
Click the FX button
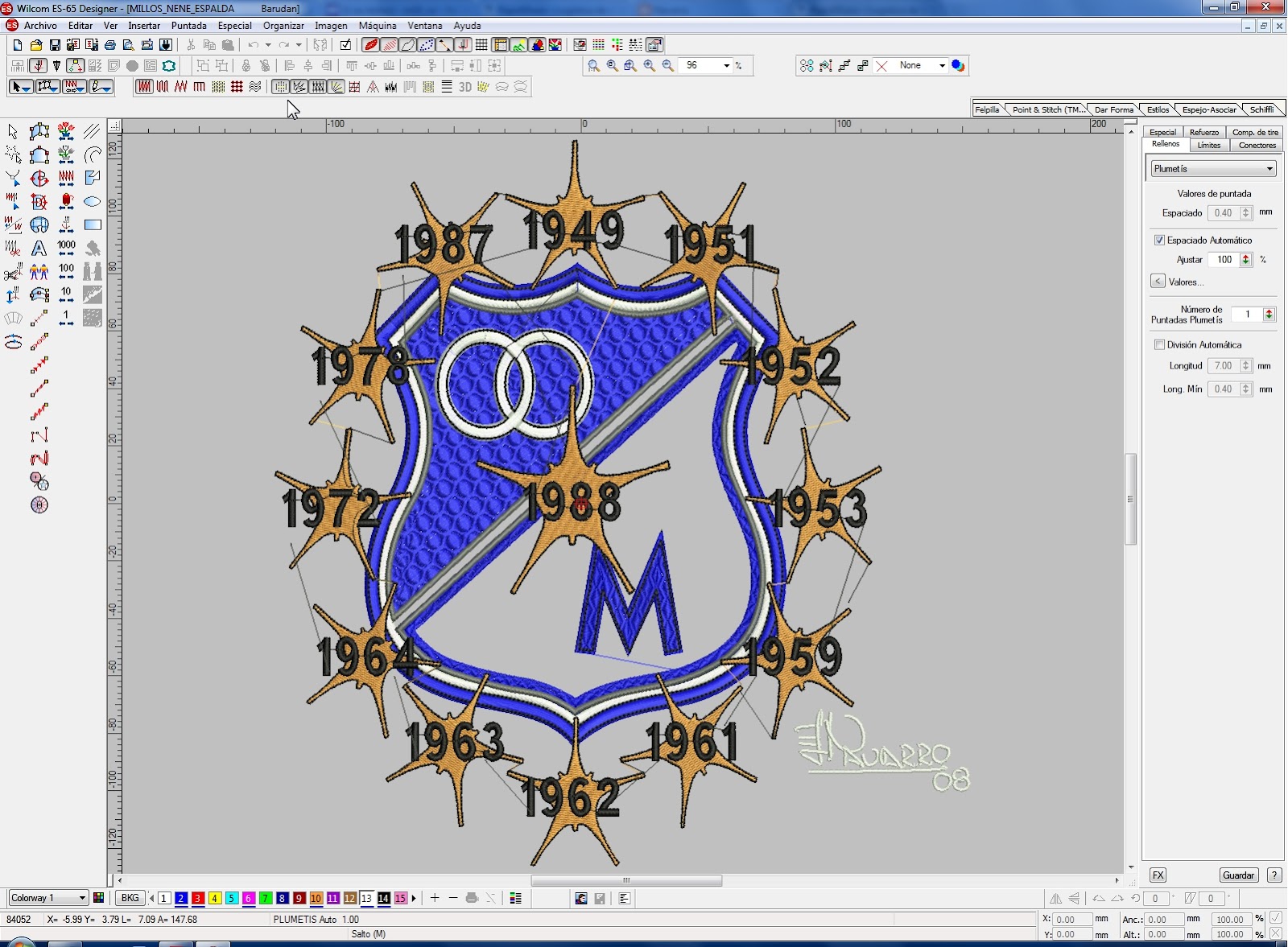click(1158, 875)
